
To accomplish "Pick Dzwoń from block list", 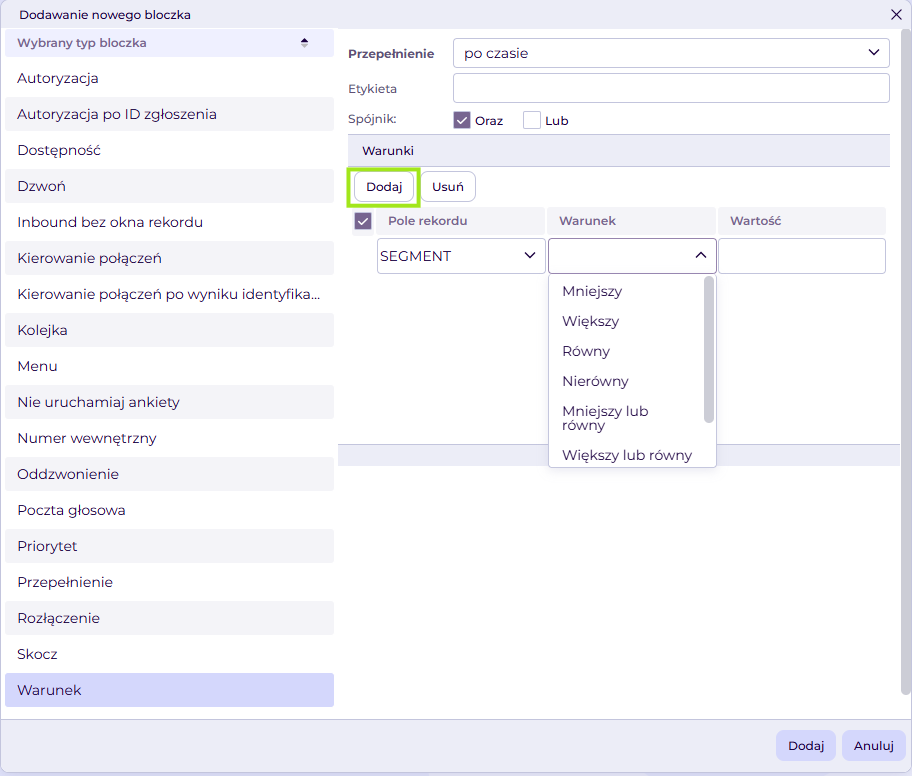I will click(169, 186).
